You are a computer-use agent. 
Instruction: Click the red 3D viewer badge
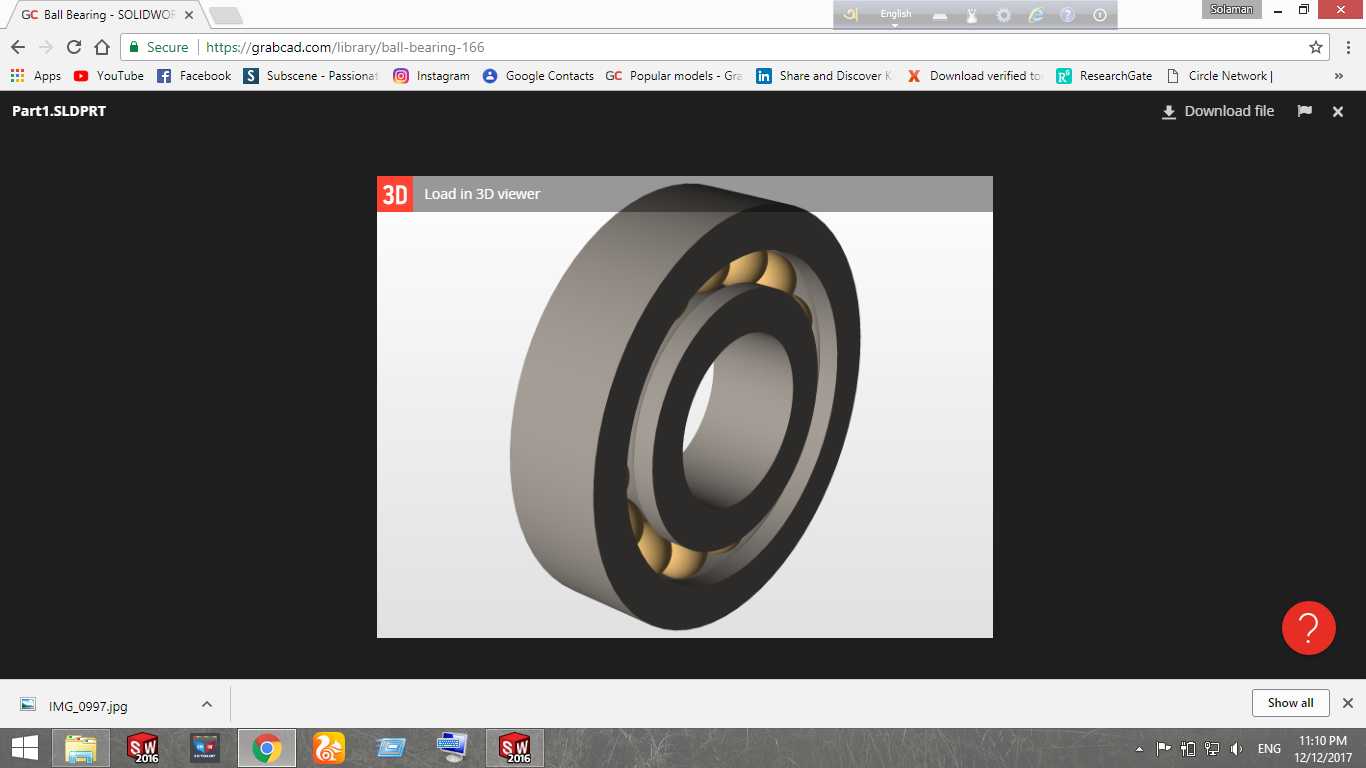(x=395, y=194)
